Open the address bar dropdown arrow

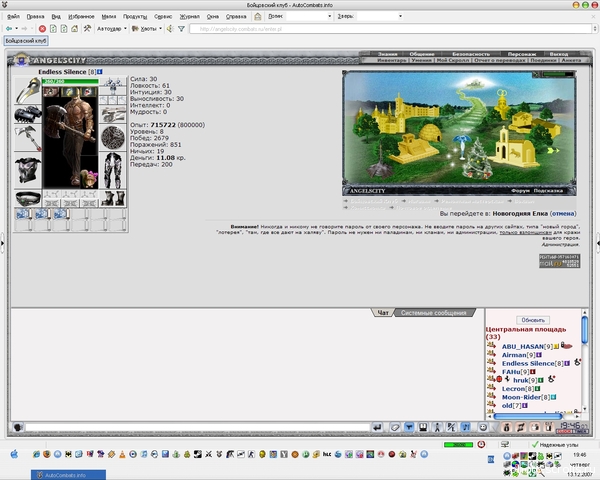point(595,29)
